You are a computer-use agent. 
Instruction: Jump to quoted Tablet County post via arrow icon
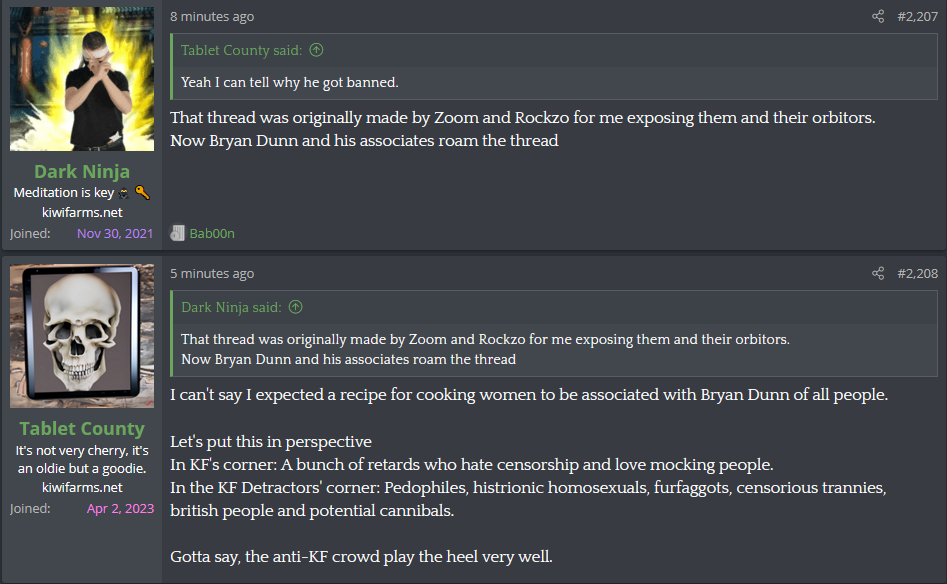click(x=316, y=50)
